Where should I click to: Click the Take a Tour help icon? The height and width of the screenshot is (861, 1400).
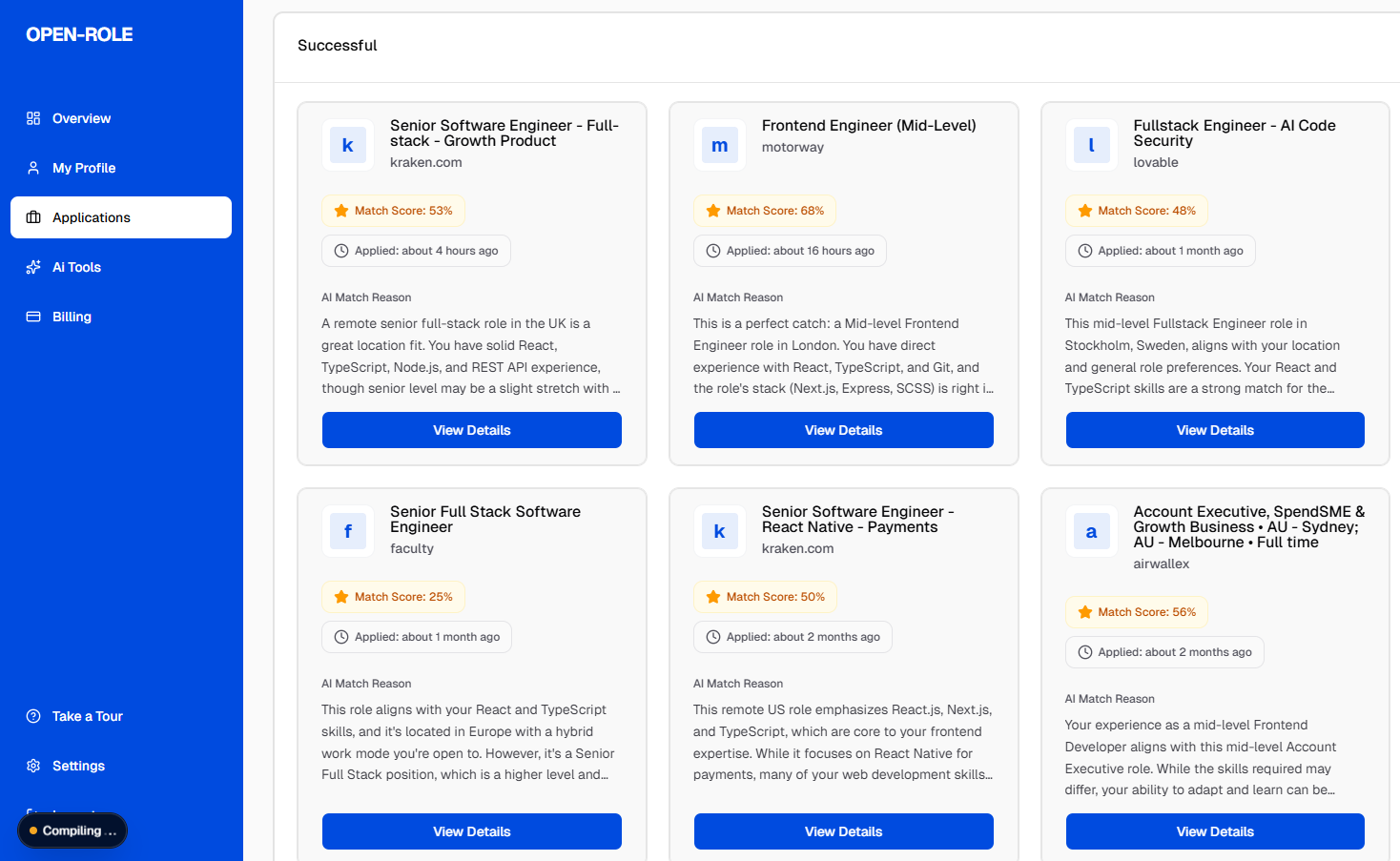[x=33, y=716]
